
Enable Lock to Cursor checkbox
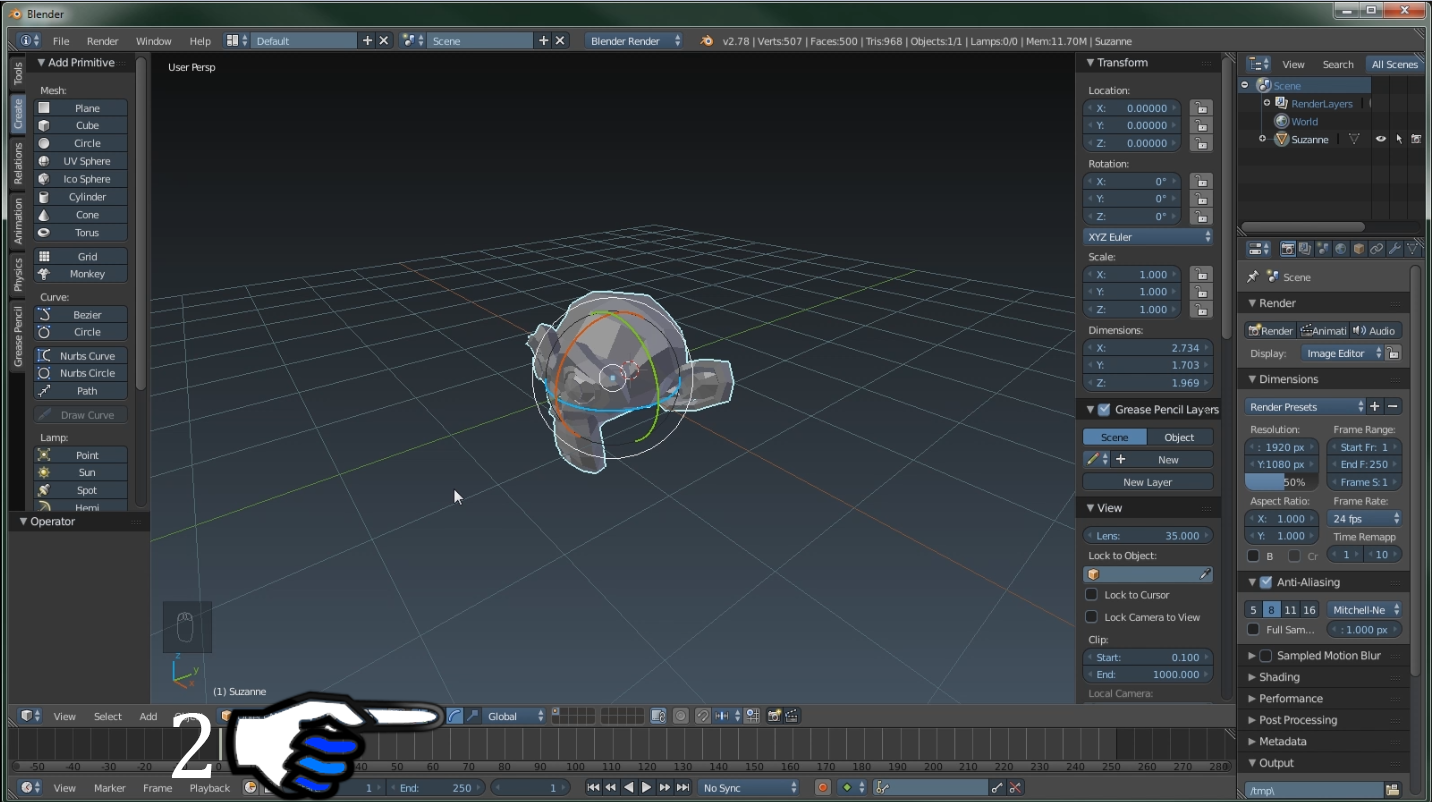pyautogui.click(x=1092, y=595)
